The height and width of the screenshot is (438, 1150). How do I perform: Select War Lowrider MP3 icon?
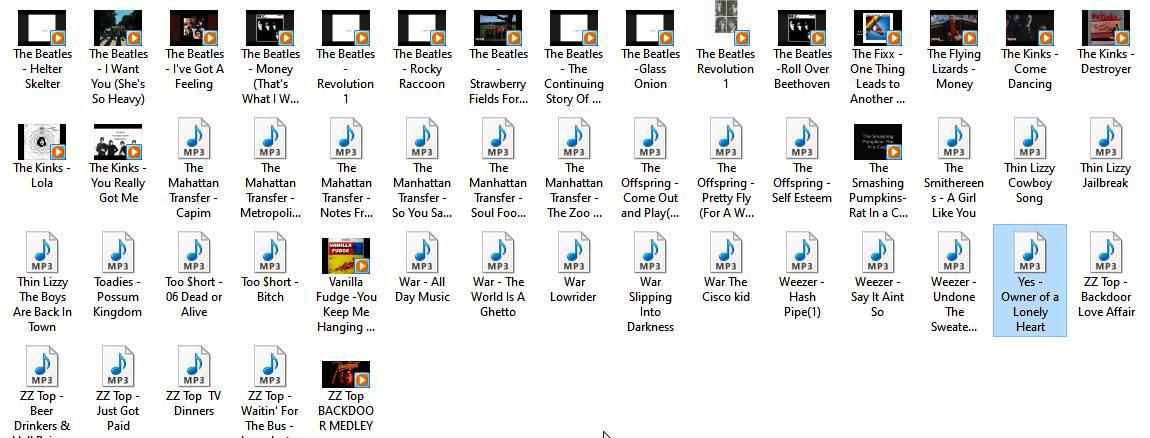click(574, 253)
